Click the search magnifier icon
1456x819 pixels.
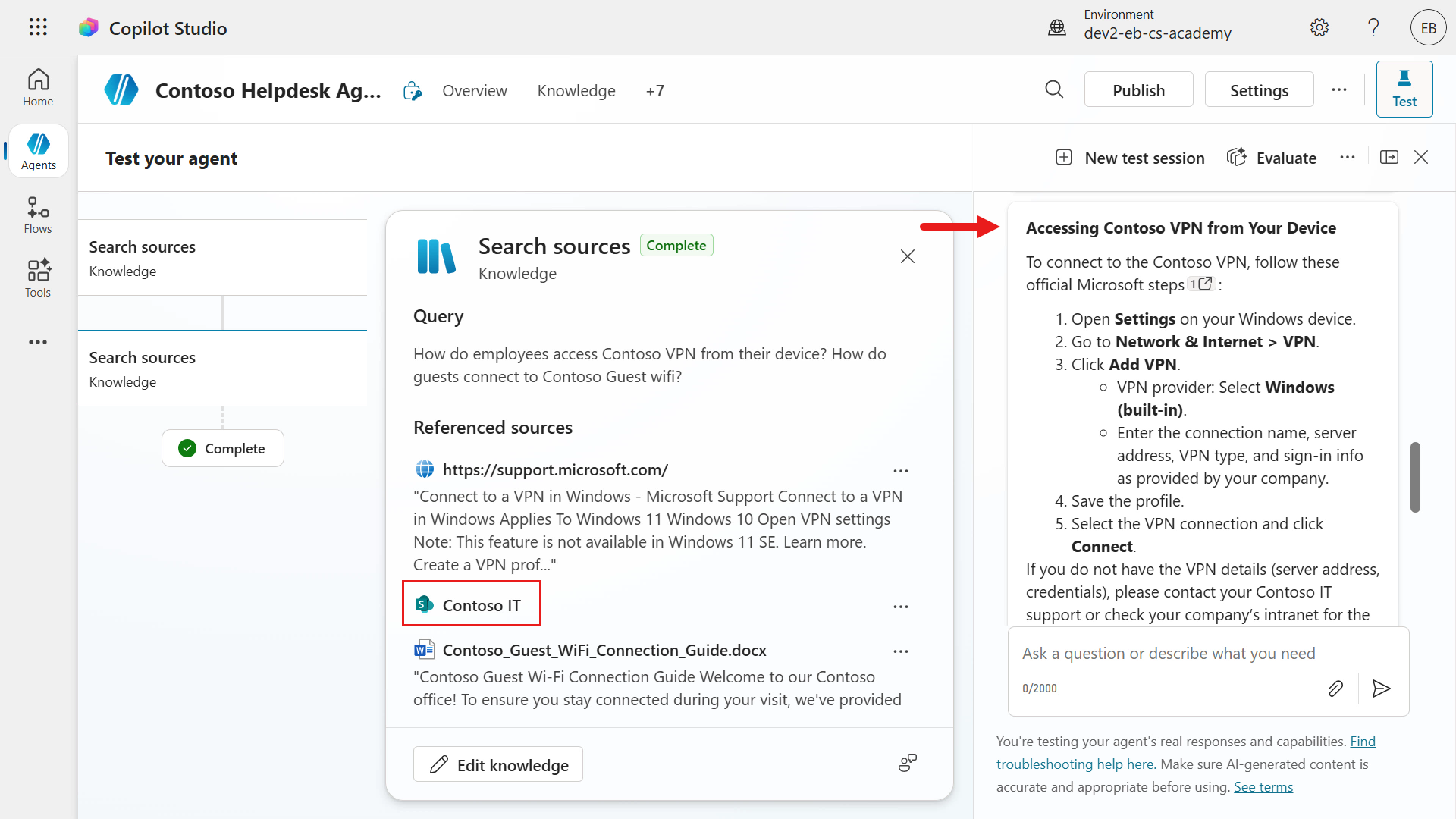(x=1054, y=89)
